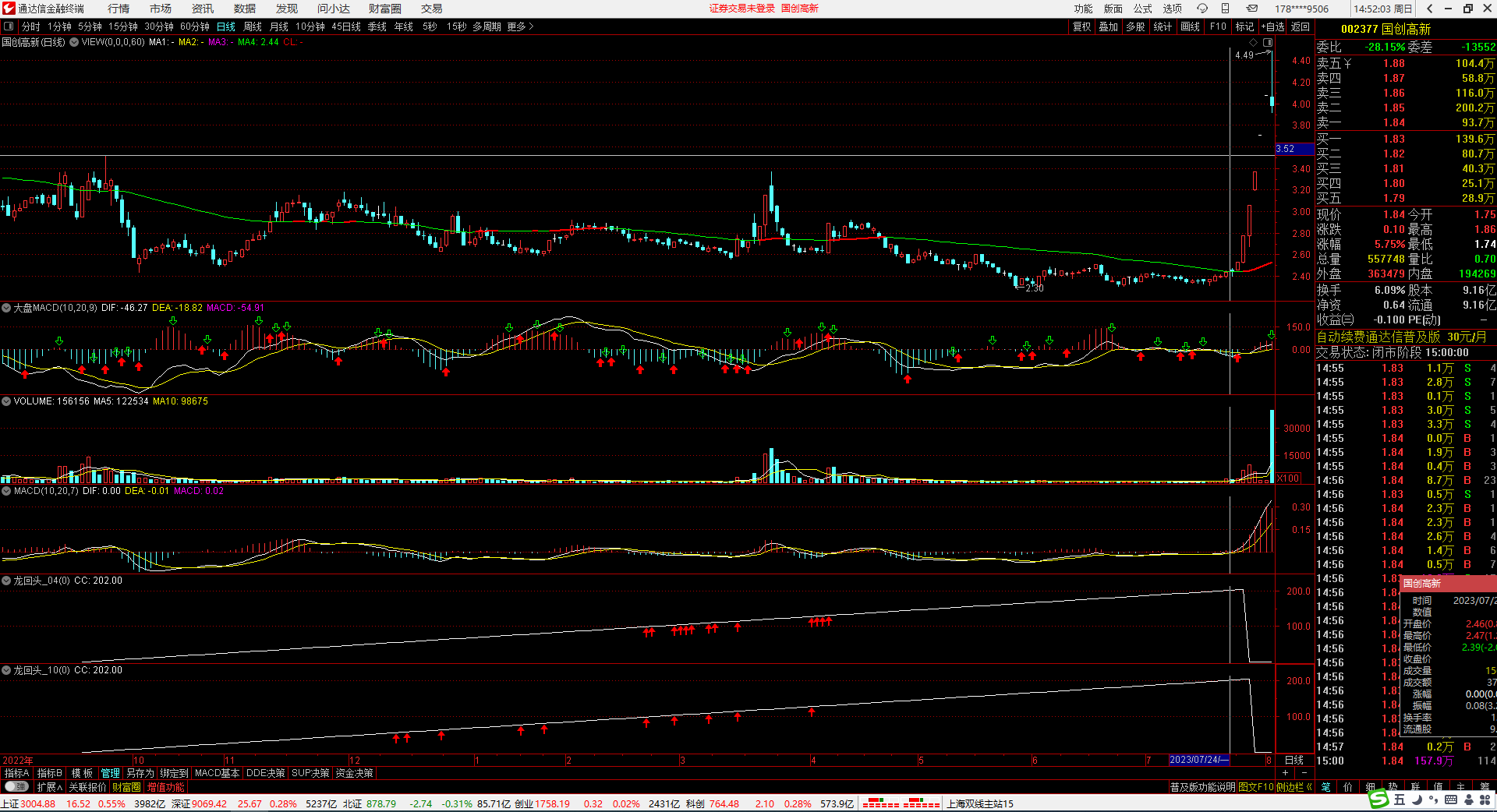Toggle the Sogou moon night-mode icon
1497x812 pixels.
pos(1417,800)
